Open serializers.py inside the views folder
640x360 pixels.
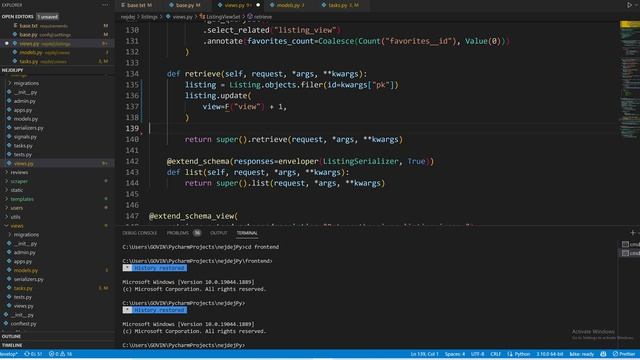(x=28, y=279)
